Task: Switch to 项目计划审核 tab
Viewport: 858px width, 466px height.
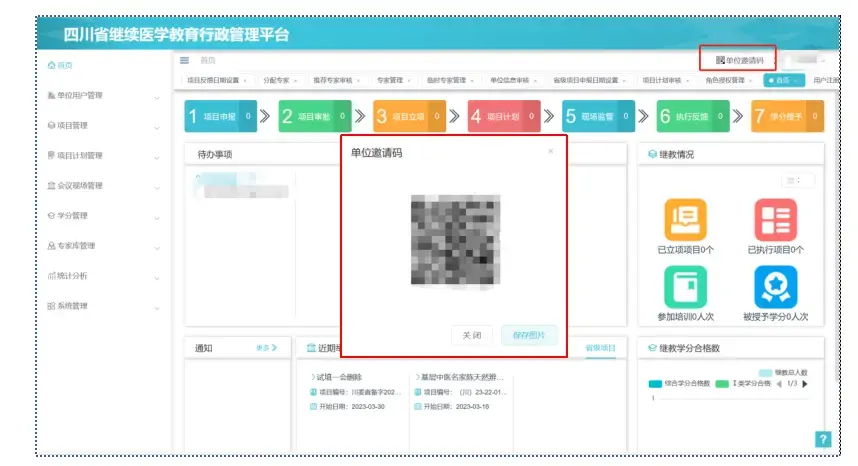Action: point(662,80)
